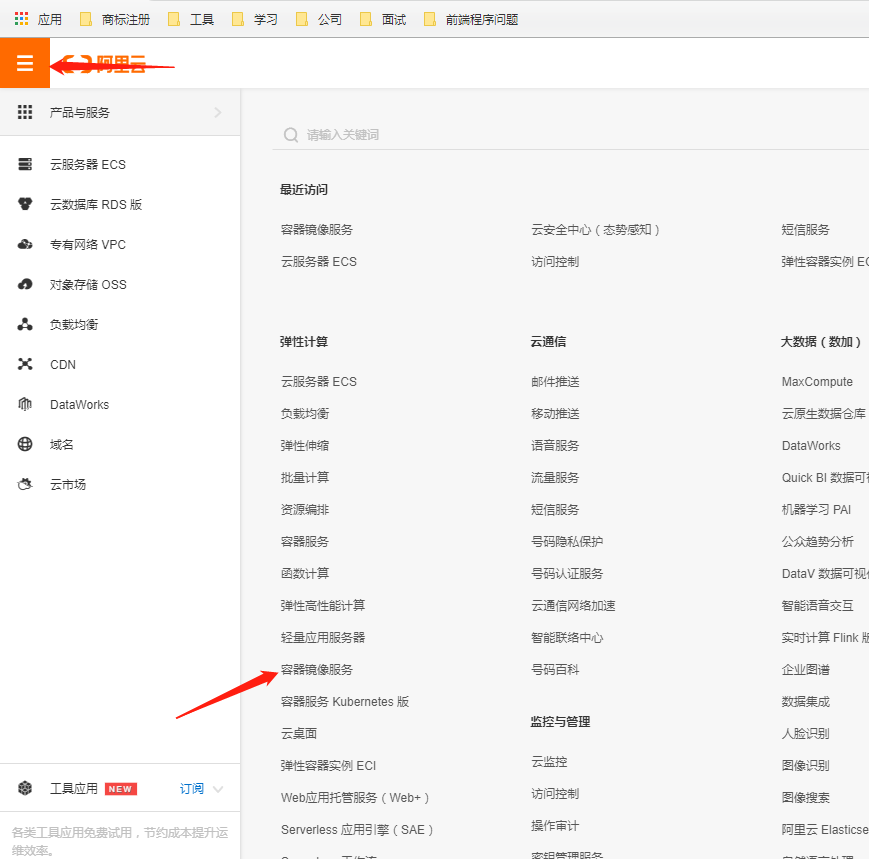Click the 负载均衡 sidebar icon
This screenshot has height=859, width=869.
click(x=25, y=324)
